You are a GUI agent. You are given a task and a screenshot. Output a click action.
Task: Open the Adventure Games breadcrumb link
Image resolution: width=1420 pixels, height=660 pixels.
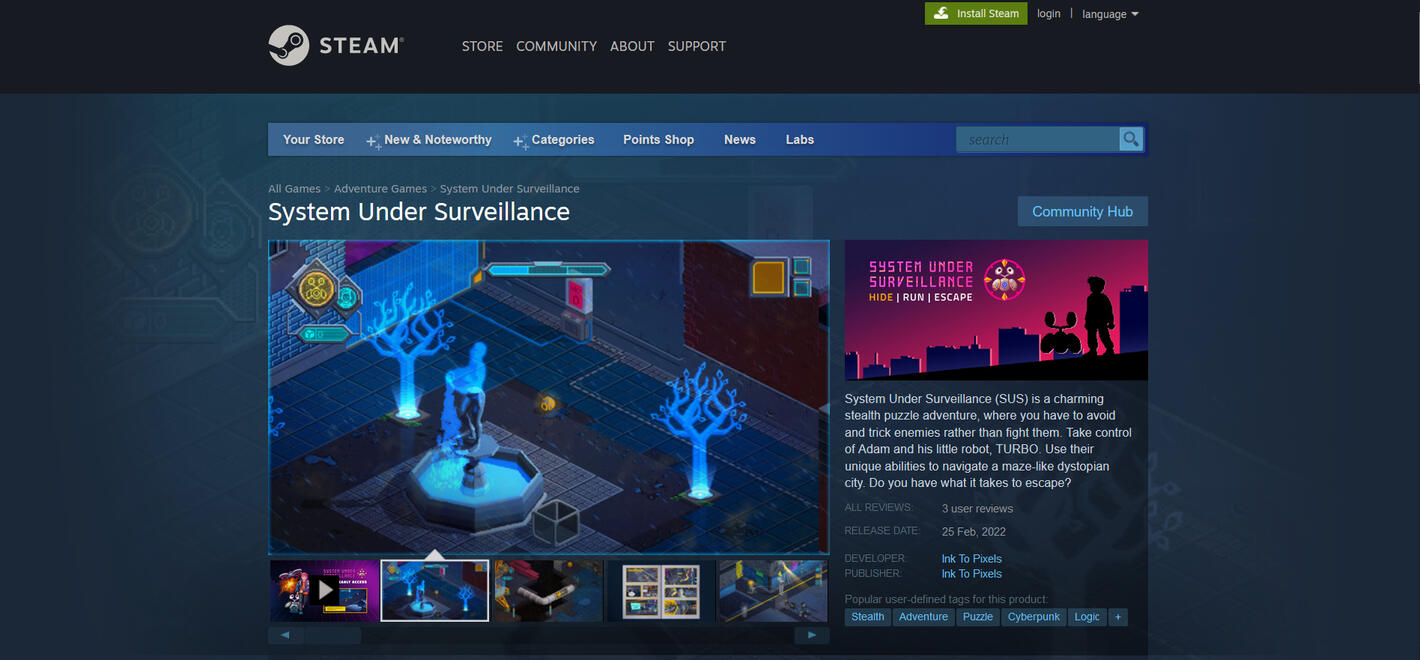[x=380, y=188]
